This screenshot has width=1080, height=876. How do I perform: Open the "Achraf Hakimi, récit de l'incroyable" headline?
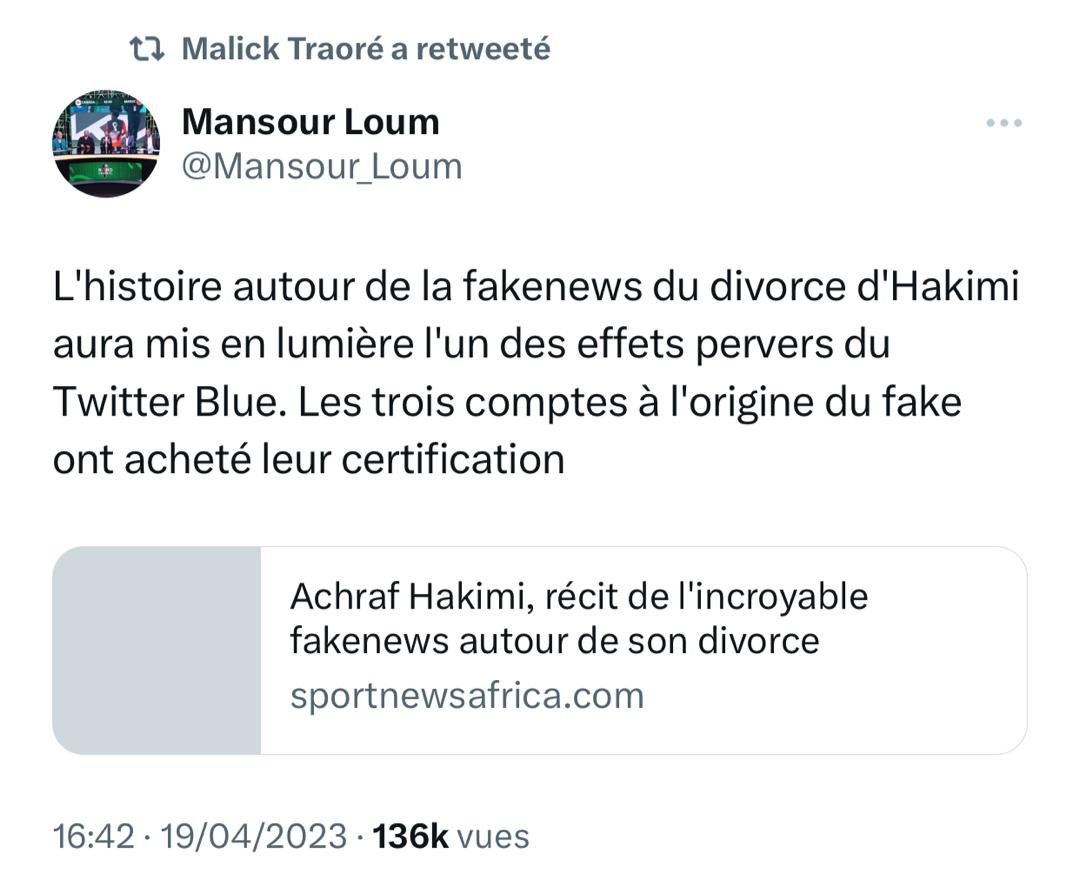[x=578, y=597]
